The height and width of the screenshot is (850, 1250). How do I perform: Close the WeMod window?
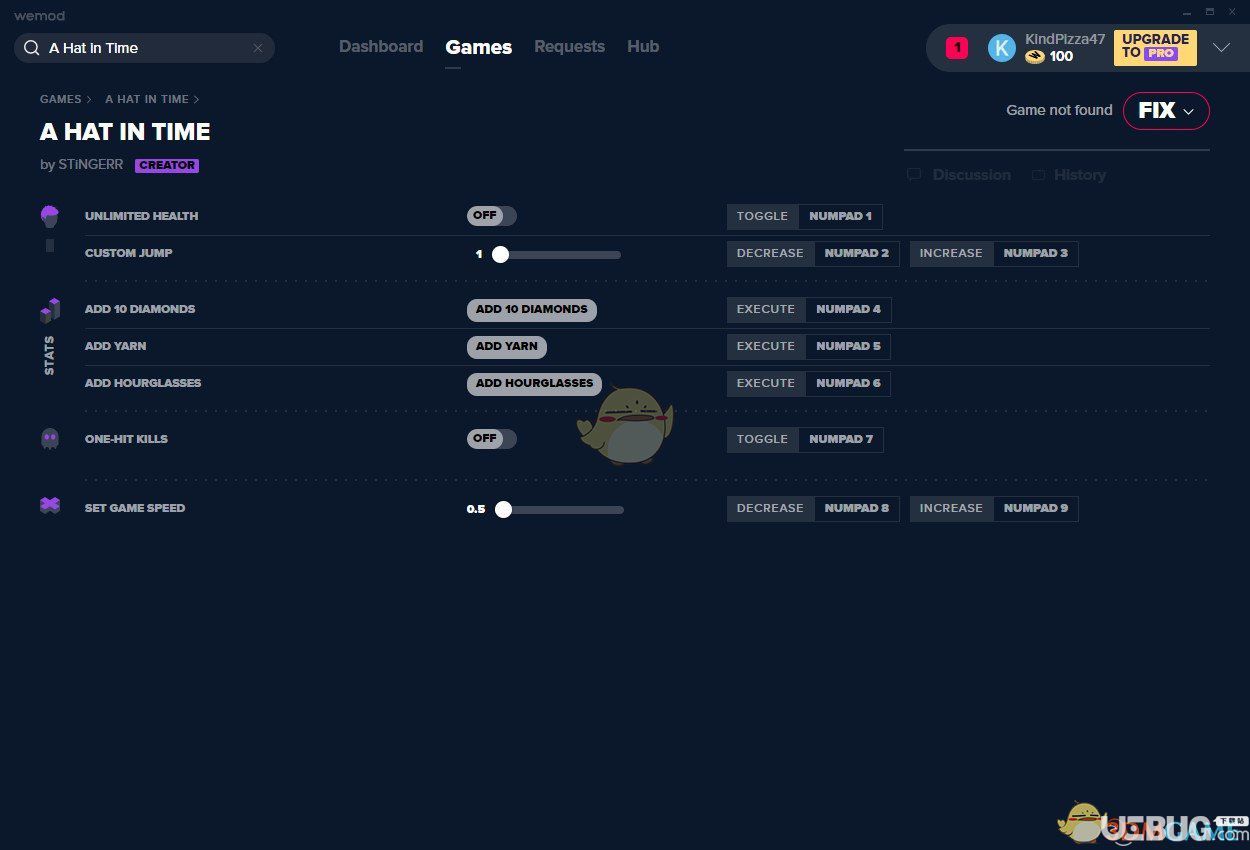tap(1232, 11)
